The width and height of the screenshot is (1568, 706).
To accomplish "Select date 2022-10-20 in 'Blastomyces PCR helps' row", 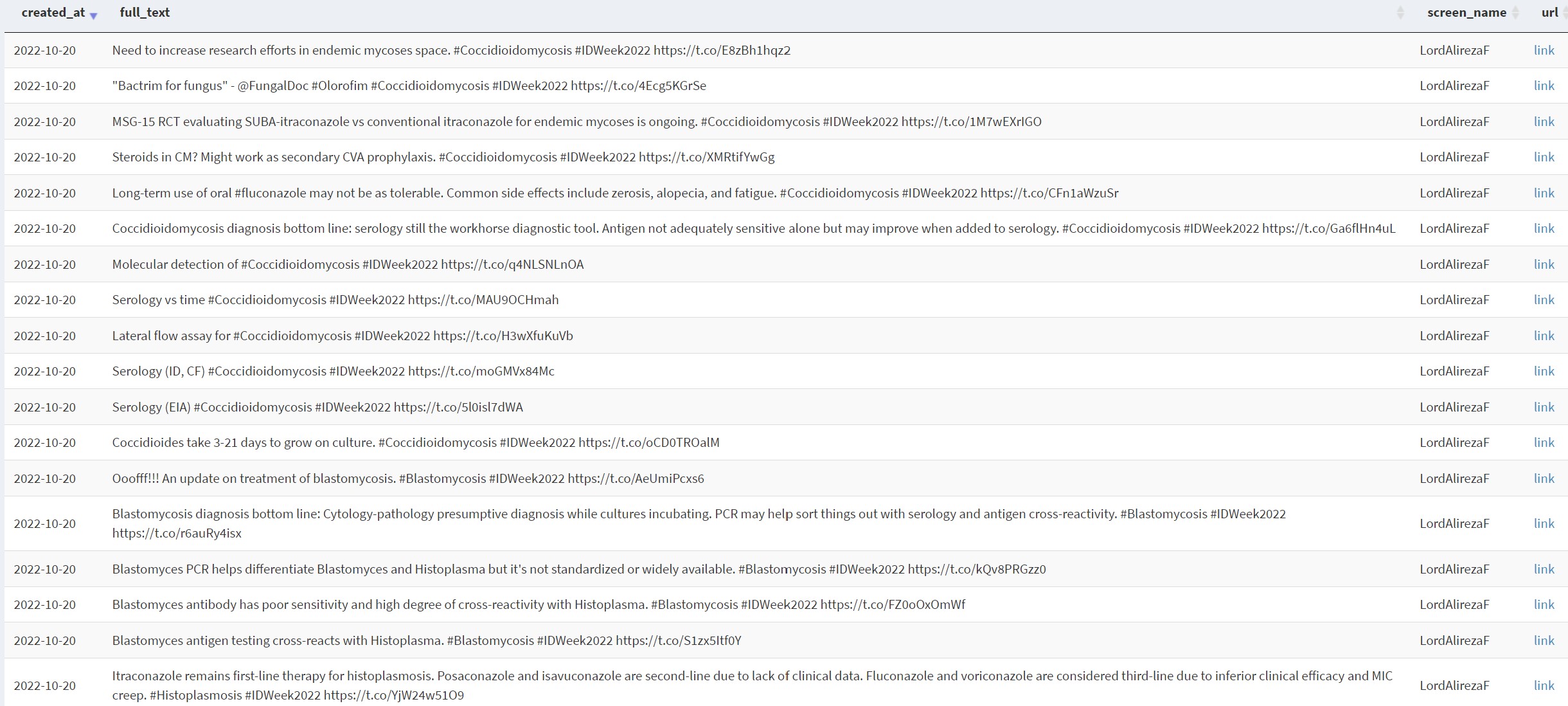I will (x=44, y=569).
